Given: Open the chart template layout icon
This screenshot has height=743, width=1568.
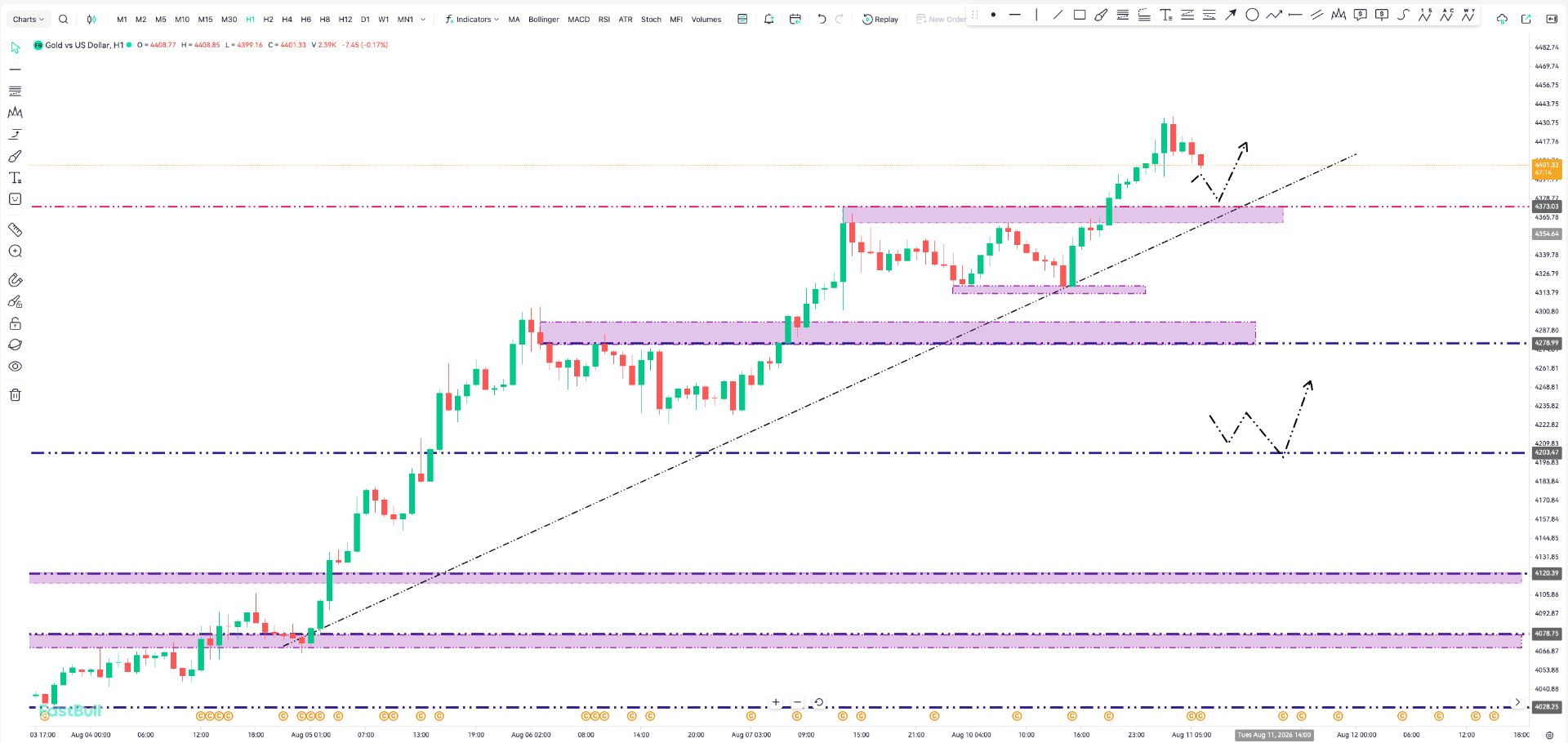Looking at the screenshot, I should click(x=742, y=19).
